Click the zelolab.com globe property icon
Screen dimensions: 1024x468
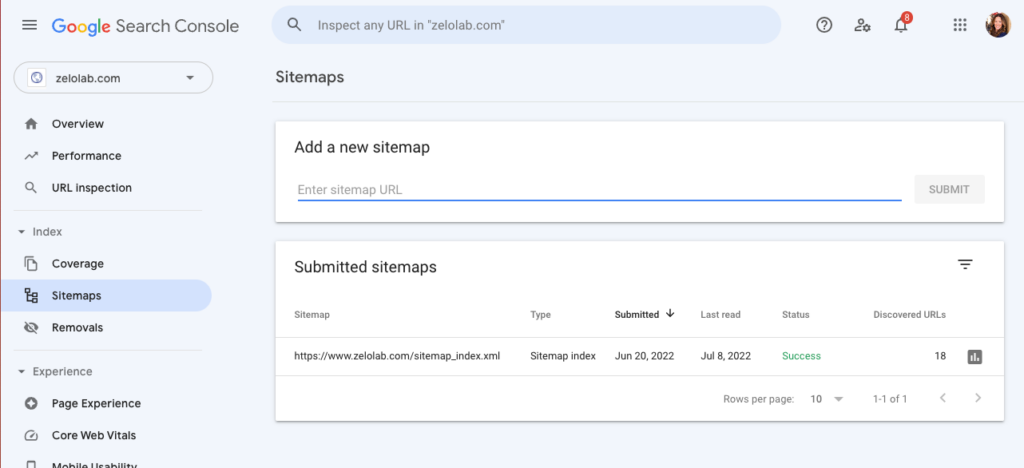pyautogui.click(x=37, y=78)
